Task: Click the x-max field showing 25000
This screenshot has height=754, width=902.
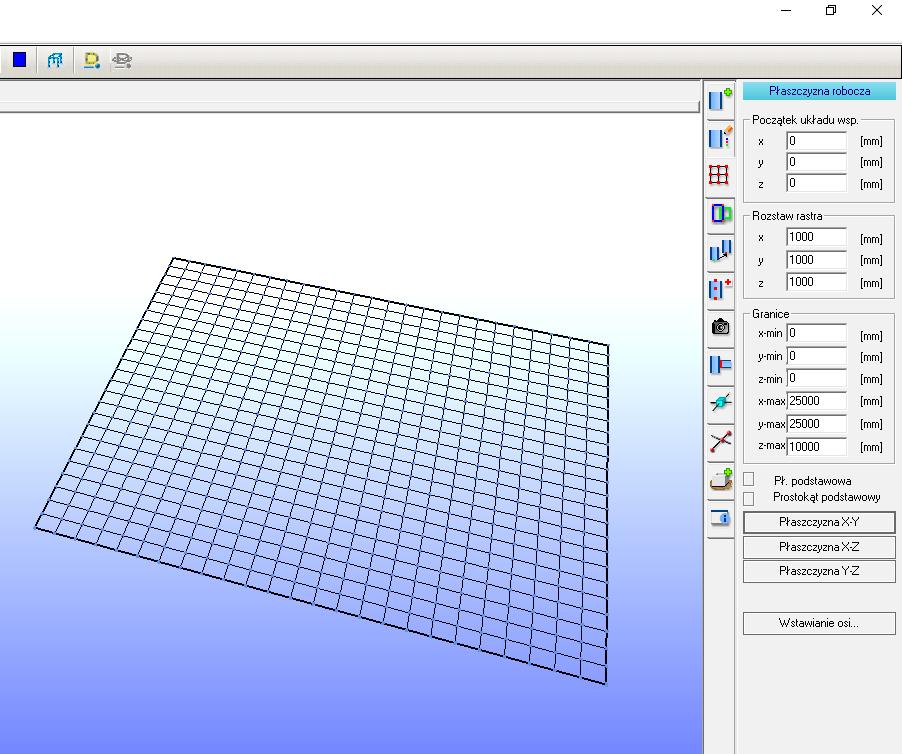Action: coord(816,401)
